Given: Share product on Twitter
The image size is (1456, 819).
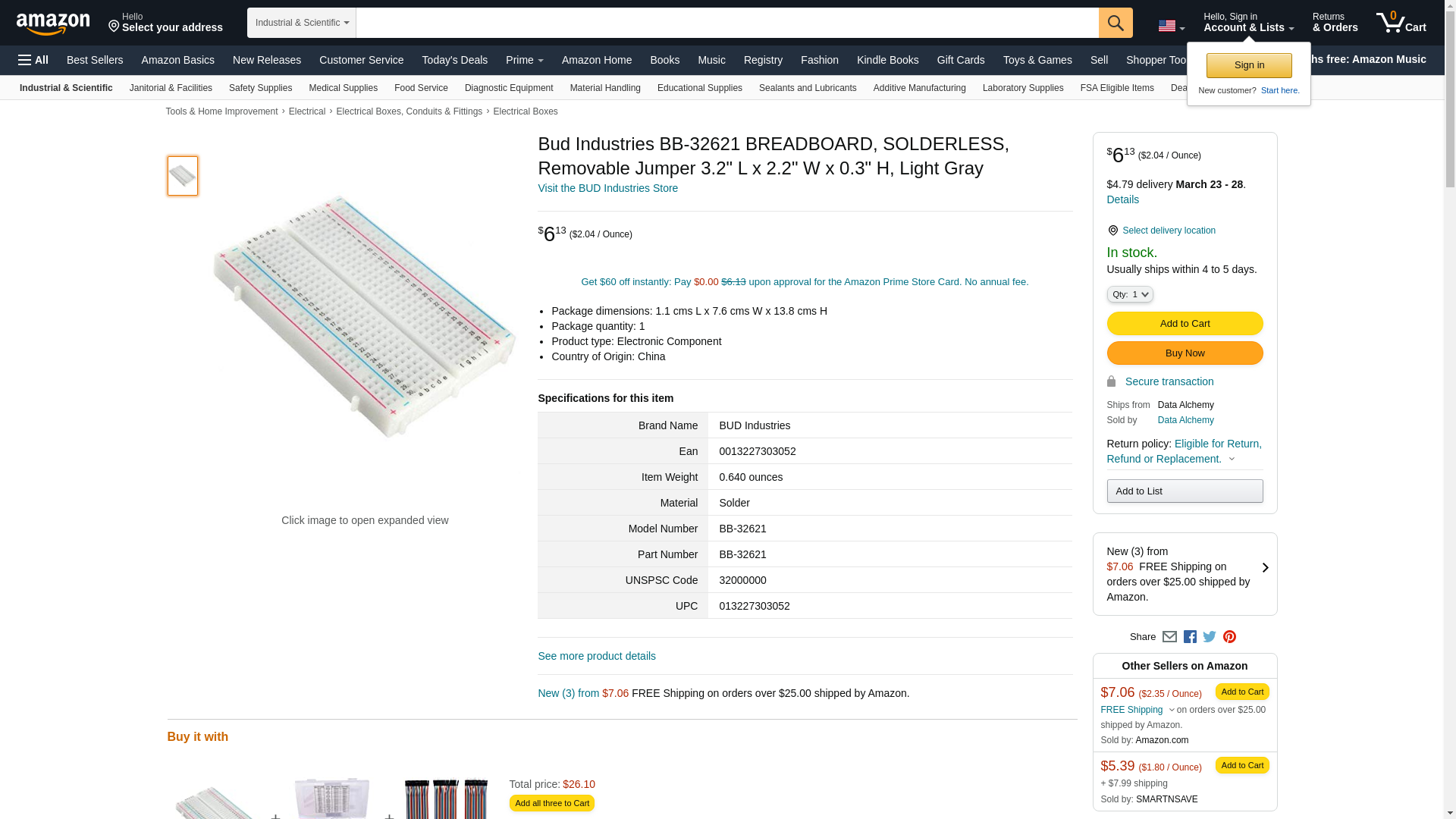Looking at the screenshot, I should point(1210,637).
